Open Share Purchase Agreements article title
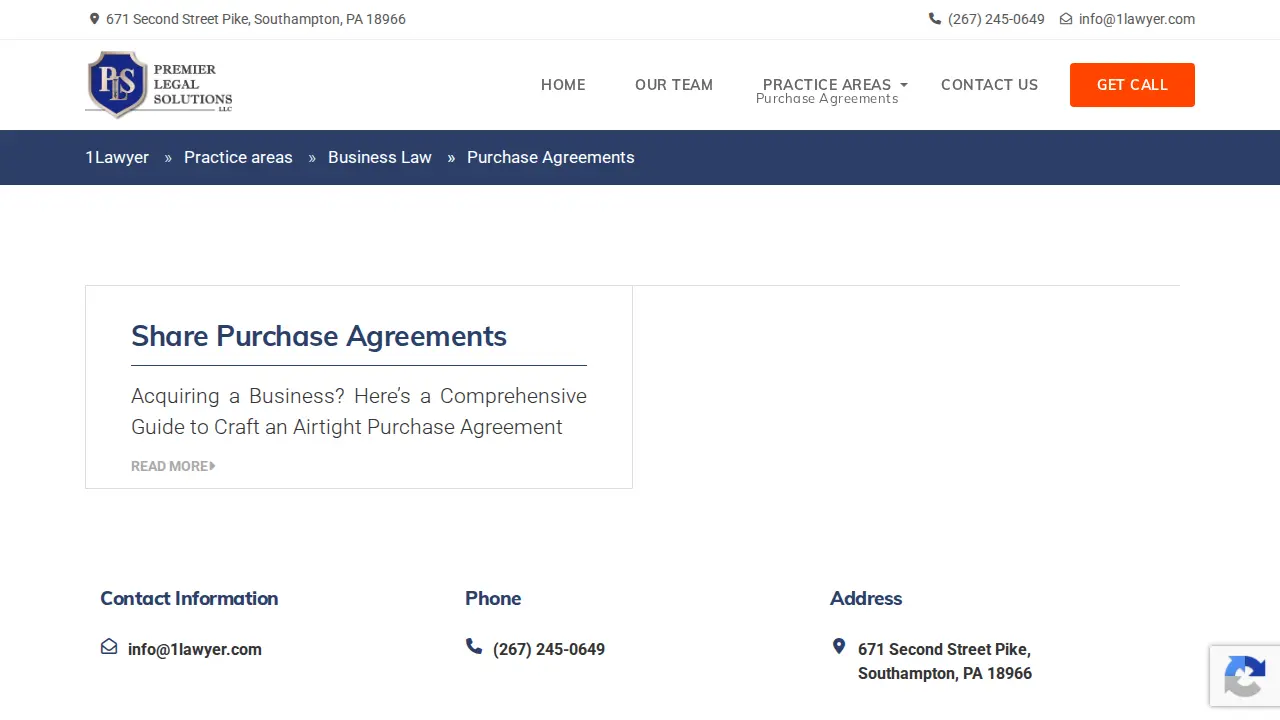 click(319, 336)
